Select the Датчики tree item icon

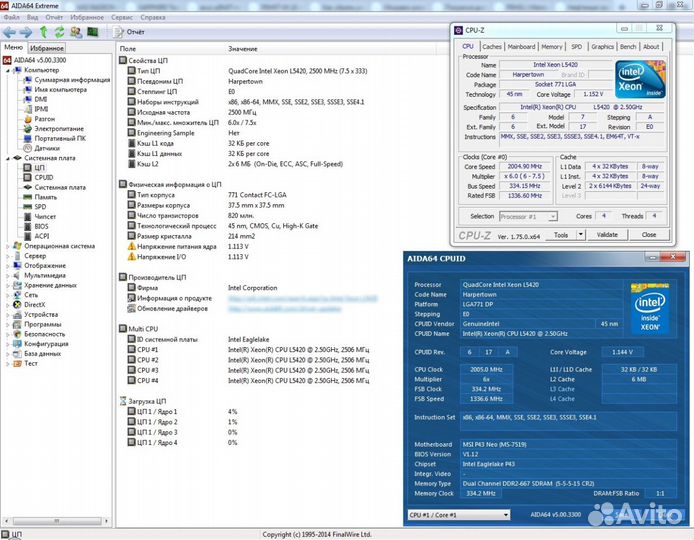click(x=27, y=148)
